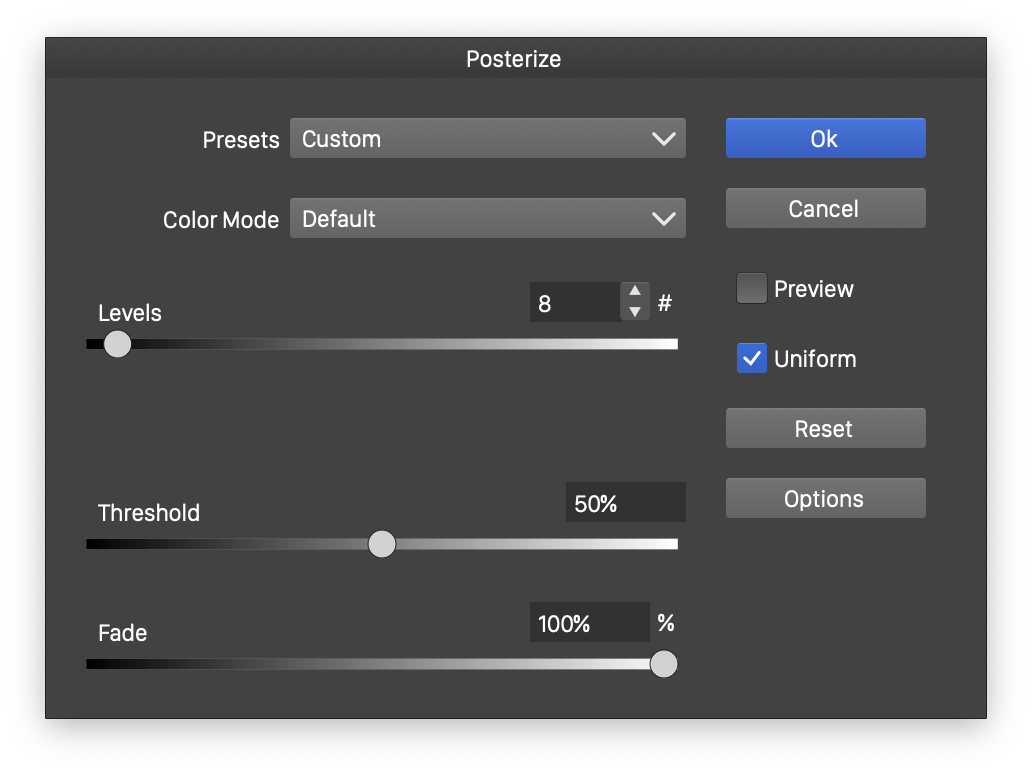Click the Threshold 50% input field

point(625,503)
